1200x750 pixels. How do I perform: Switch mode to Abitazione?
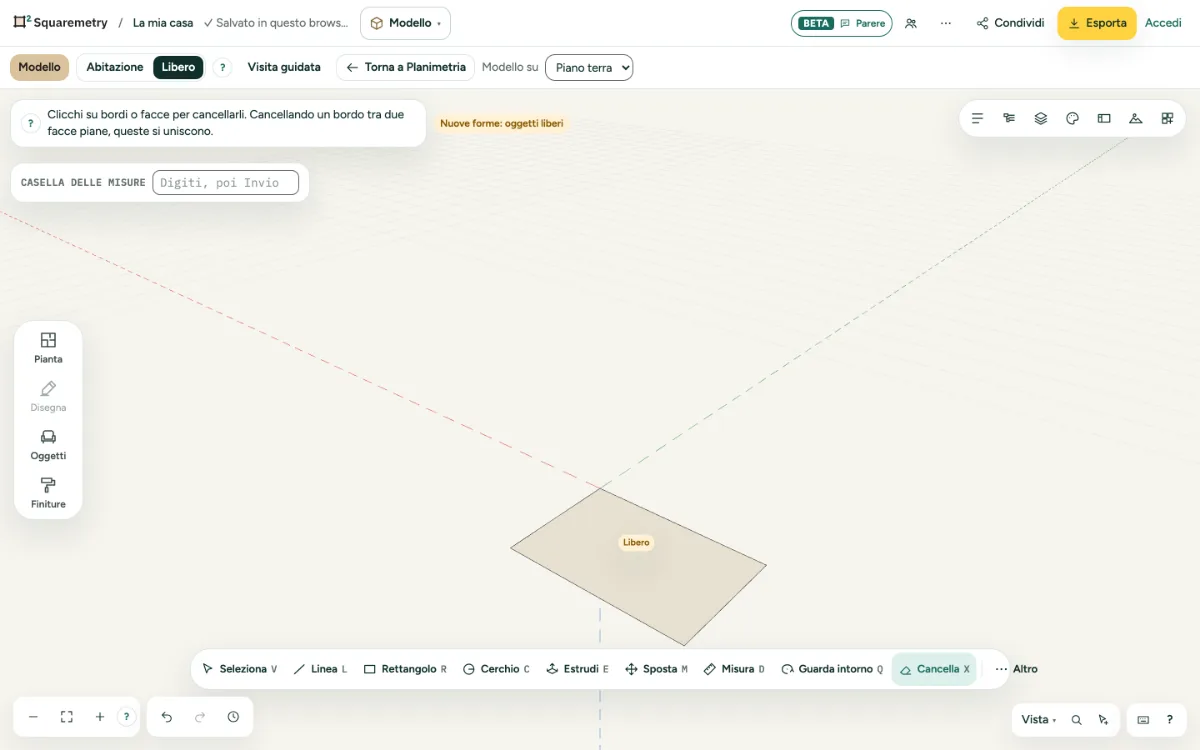(115, 67)
